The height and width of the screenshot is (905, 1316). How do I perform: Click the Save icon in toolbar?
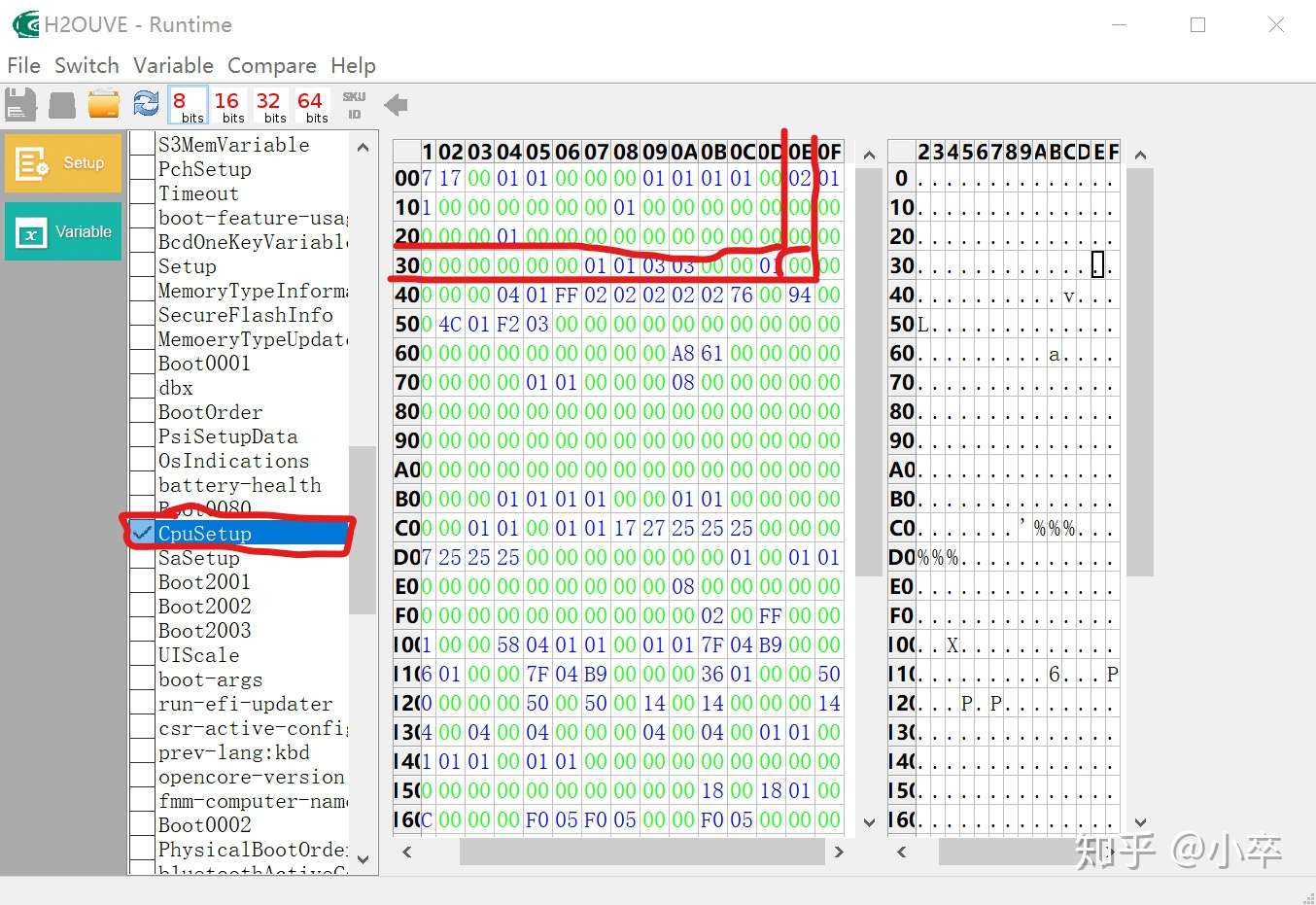point(20,105)
